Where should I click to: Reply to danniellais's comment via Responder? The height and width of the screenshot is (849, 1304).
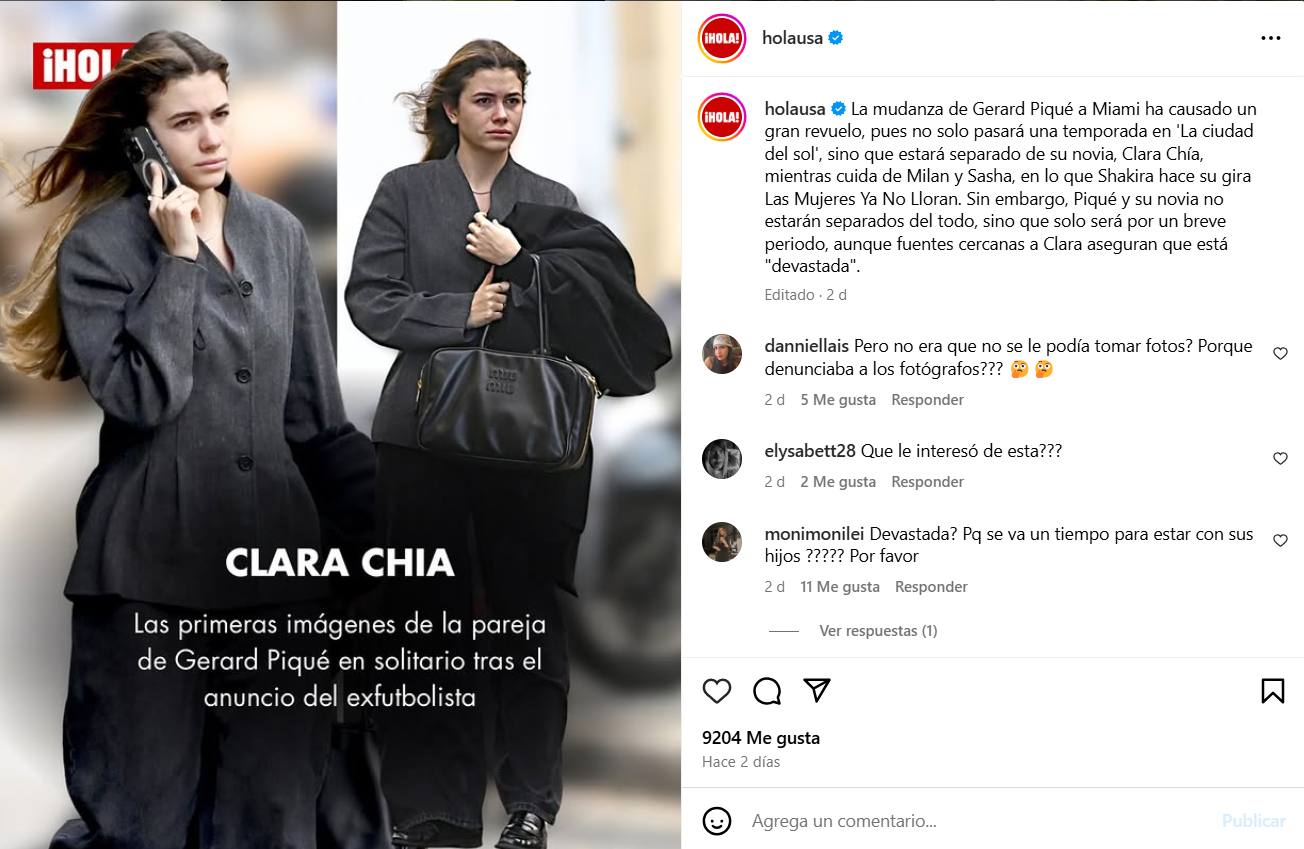[x=927, y=400]
